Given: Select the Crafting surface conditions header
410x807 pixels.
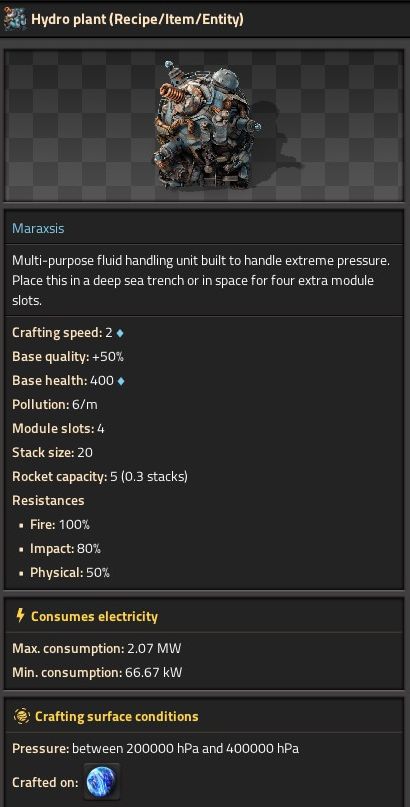Looking at the screenshot, I should coord(116,716).
